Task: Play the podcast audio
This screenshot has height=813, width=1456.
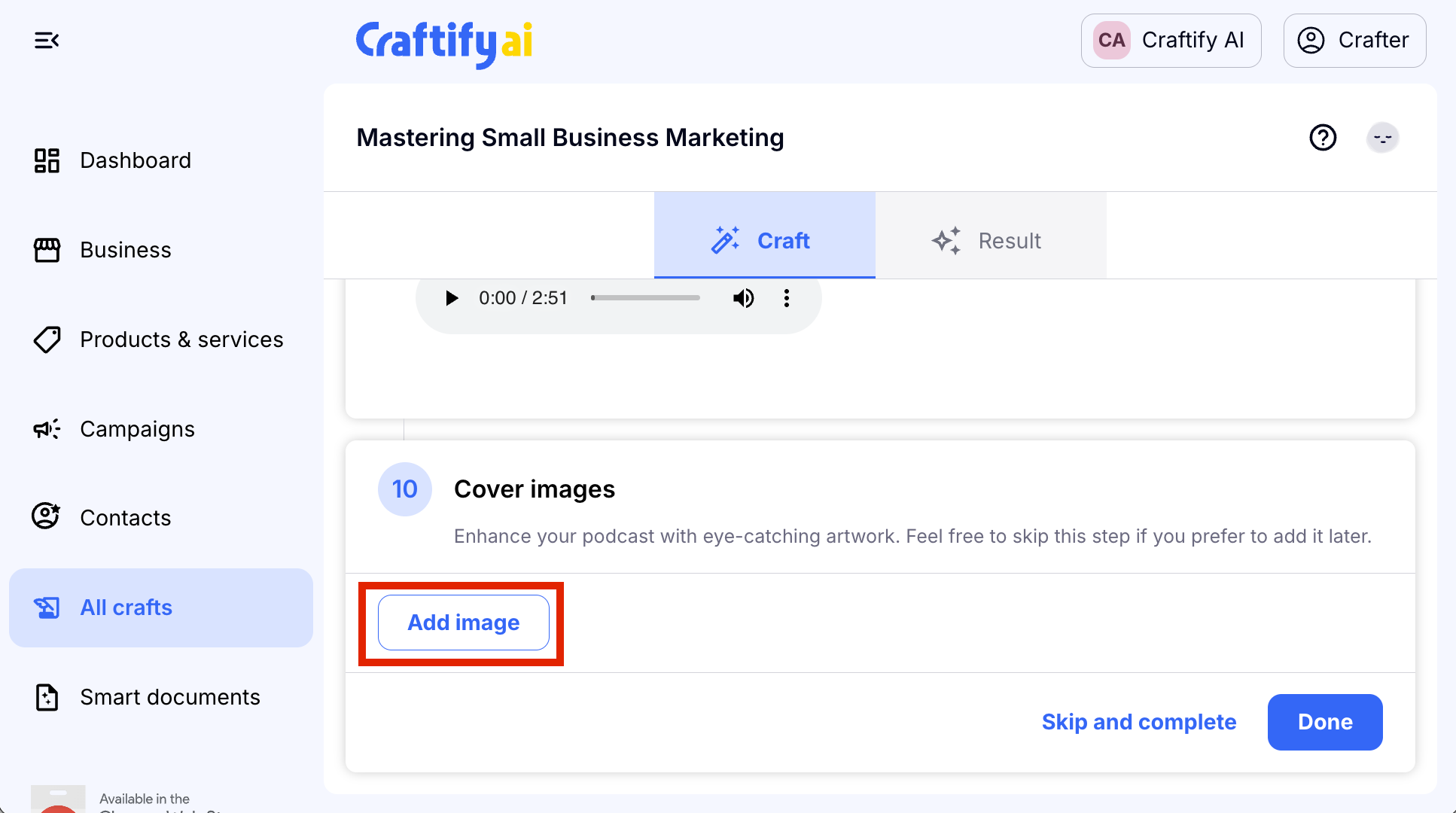Action: [x=452, y=298]
